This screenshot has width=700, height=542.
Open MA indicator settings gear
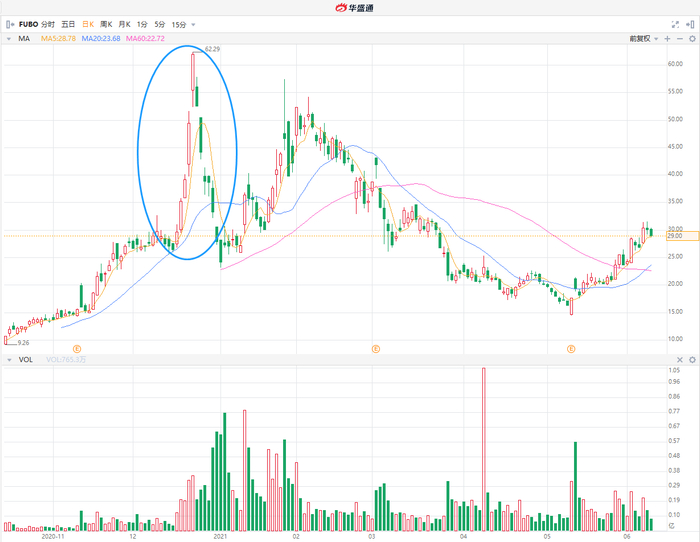692,39
